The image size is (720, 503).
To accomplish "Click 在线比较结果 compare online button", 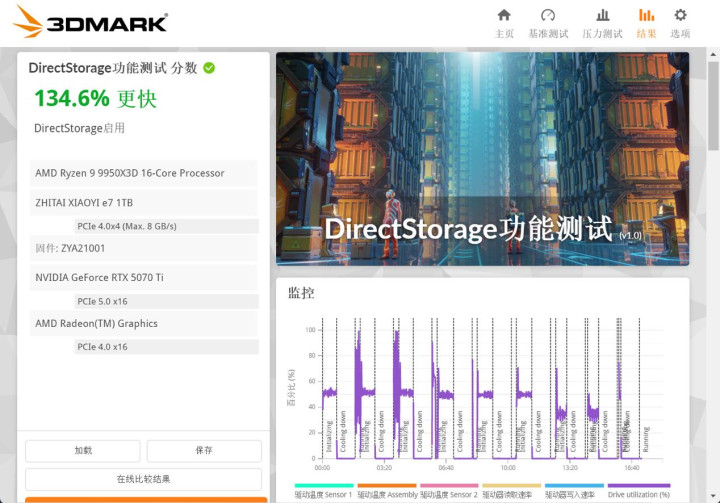I will point(143,479).
